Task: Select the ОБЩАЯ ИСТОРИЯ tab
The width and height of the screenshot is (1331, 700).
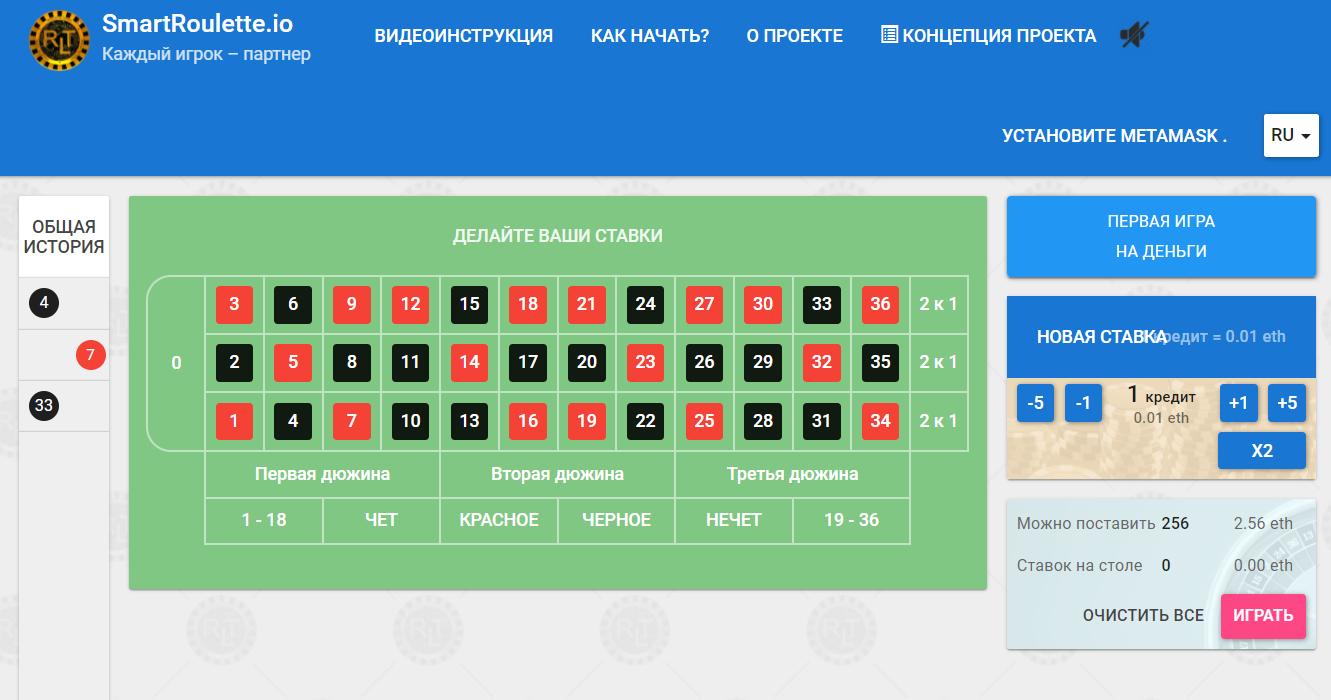Action: (64, 237)
